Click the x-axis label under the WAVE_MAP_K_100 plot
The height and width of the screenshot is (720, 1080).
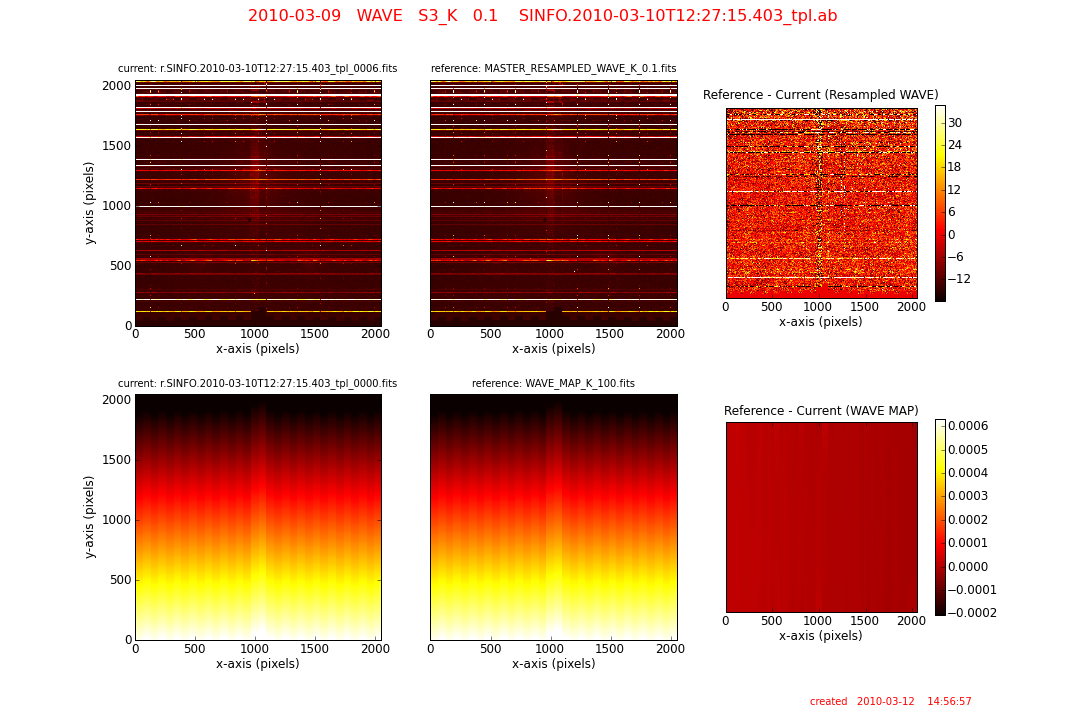click(553, 664)
